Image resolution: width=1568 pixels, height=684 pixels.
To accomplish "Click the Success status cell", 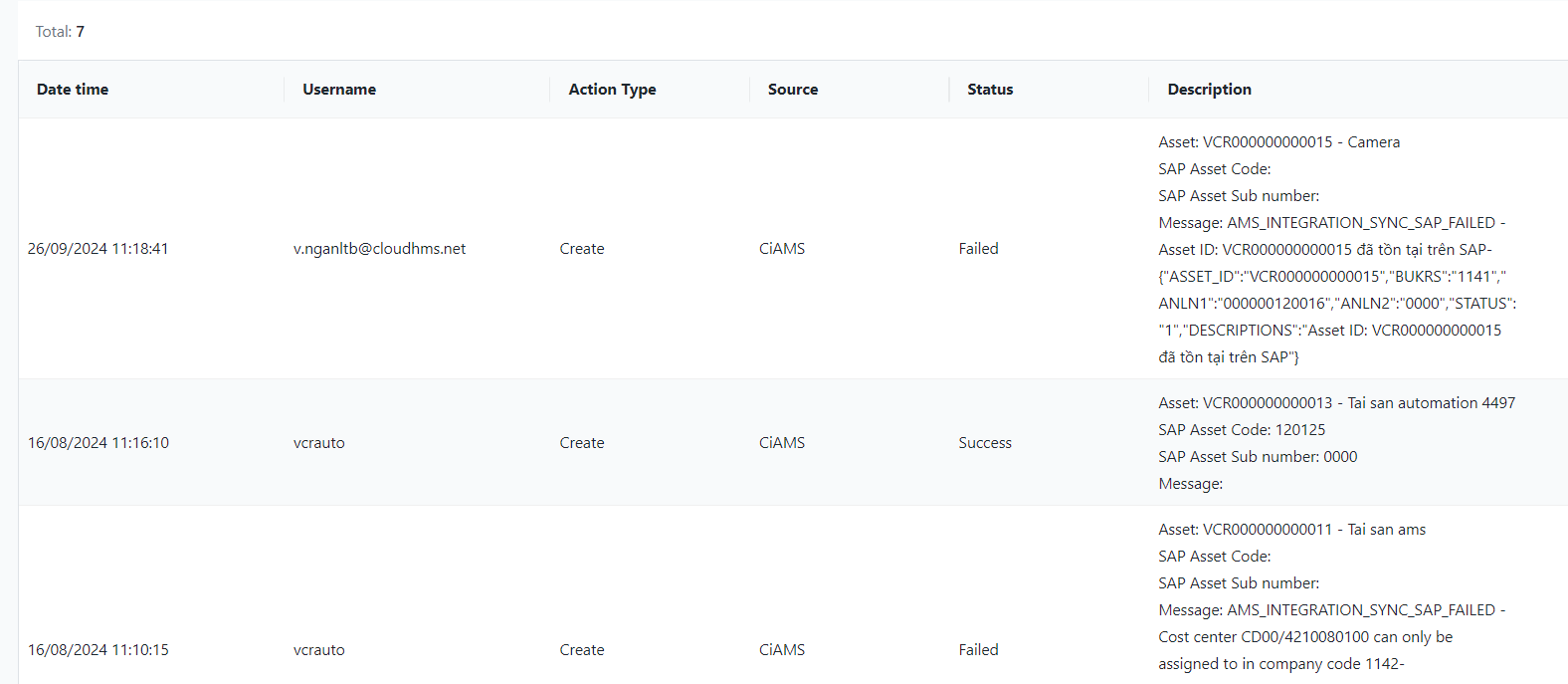I will pyautogui.click(x=985, y=443).
